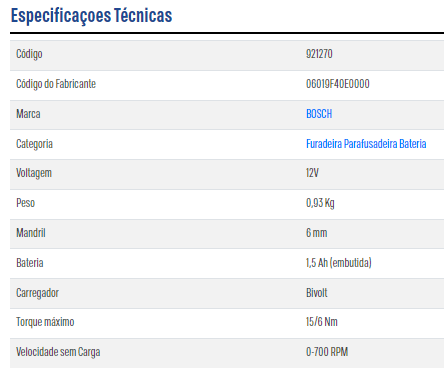Select the Marca row label
This screenshot has width=444, height=376.
28,114
